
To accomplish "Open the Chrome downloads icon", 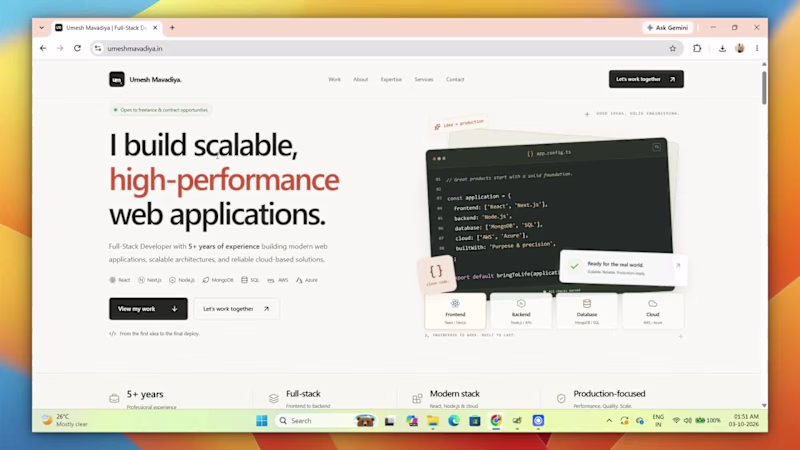I will [722, 48].
